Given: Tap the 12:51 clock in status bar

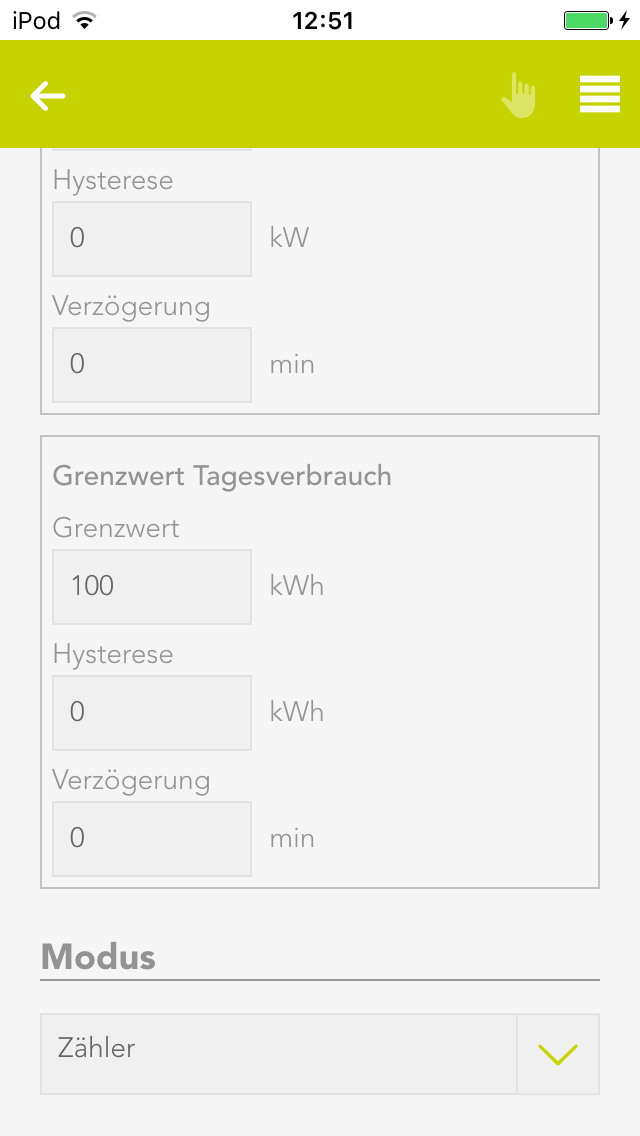Looking at the screenshot, I should 322,20.
